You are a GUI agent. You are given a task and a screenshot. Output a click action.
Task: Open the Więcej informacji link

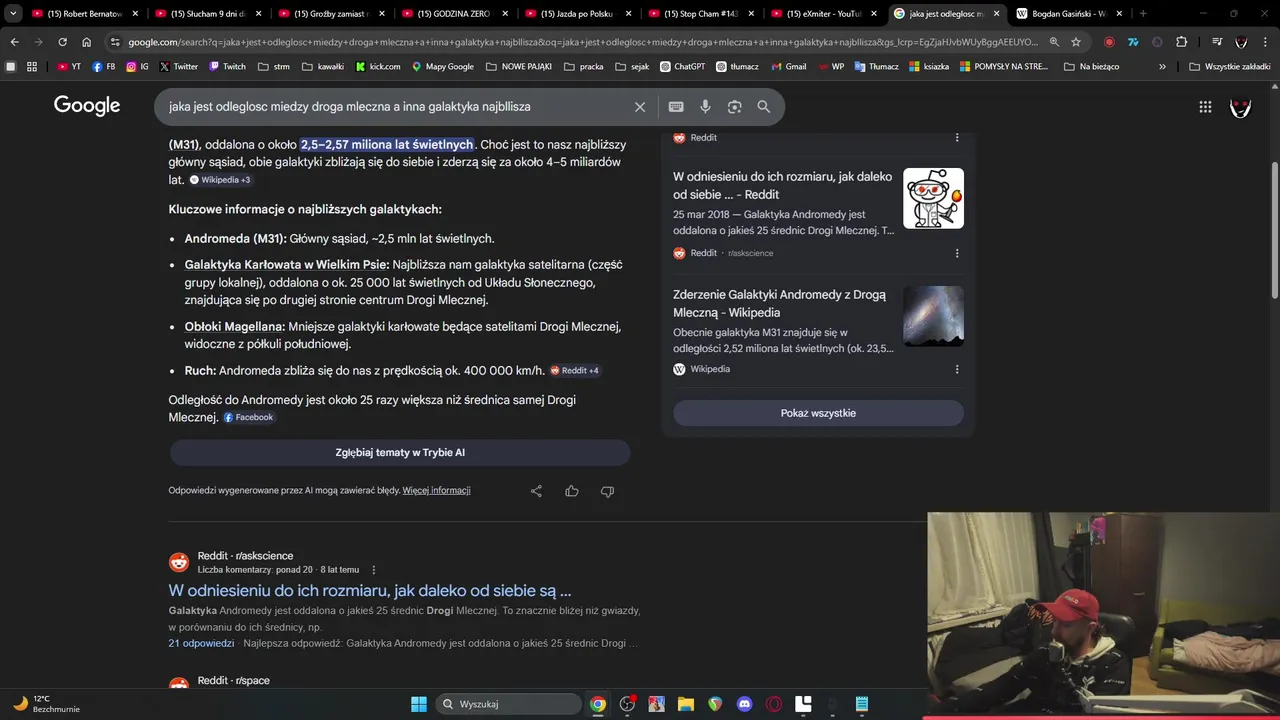click(x=436, y=491)
